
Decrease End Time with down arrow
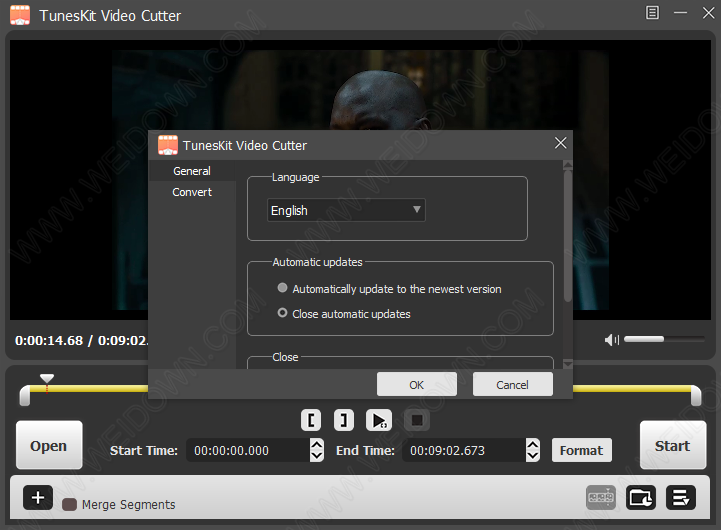533,456
